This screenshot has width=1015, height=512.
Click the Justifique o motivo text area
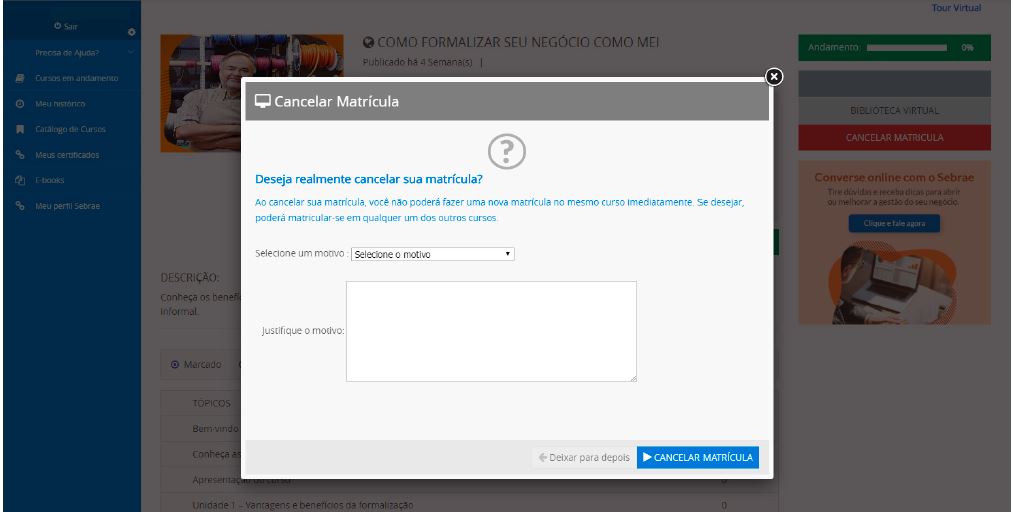(x=491, y=331)
